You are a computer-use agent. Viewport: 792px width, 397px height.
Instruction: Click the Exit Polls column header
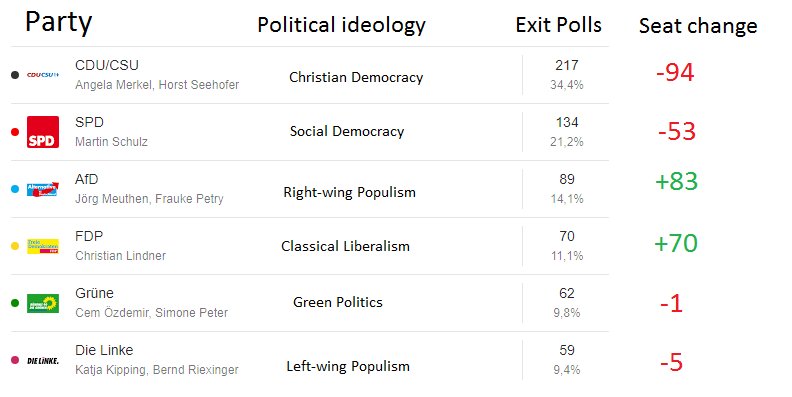point(559,25)
